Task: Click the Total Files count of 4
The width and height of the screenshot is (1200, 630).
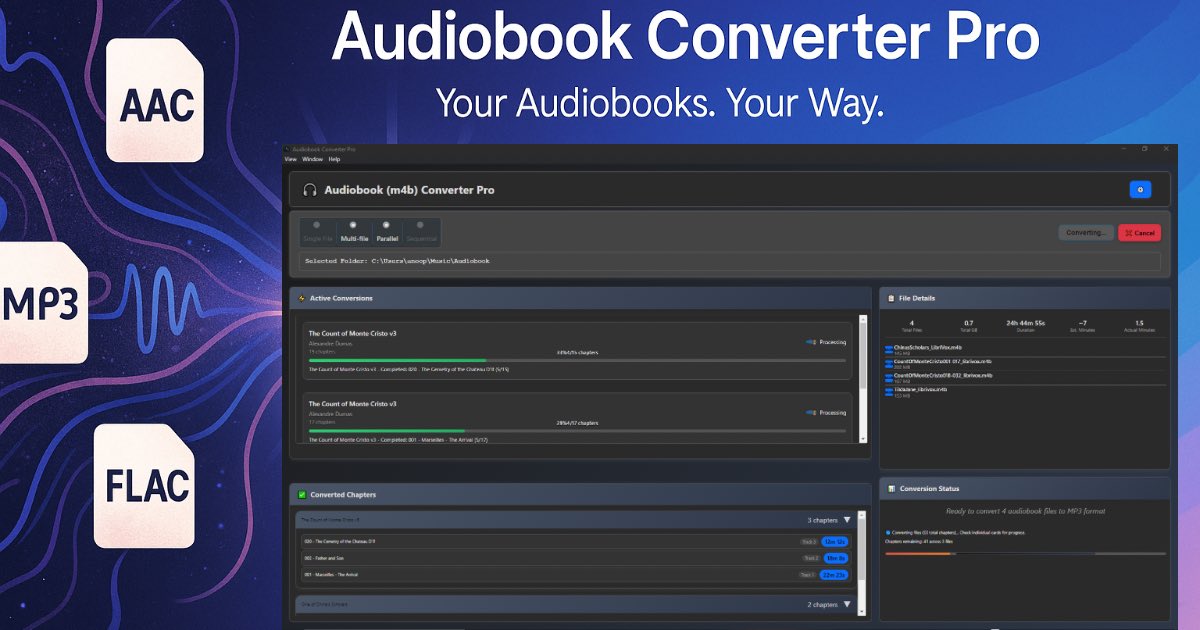Action: click(912, 323)
